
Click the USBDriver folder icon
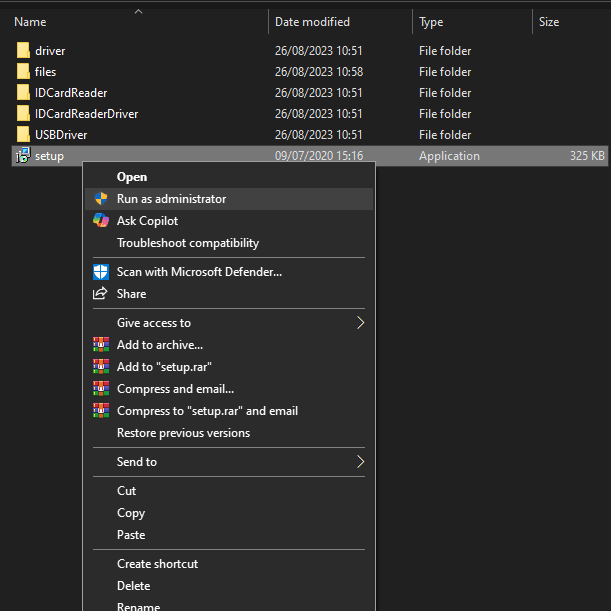[x=23, y=135]
